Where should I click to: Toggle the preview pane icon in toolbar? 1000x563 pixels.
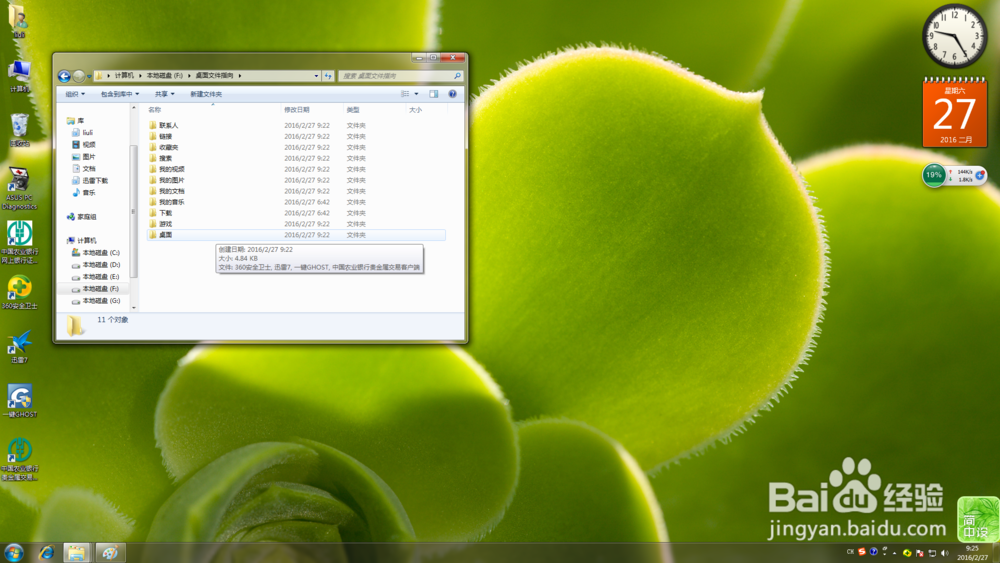tap(434, 94)
